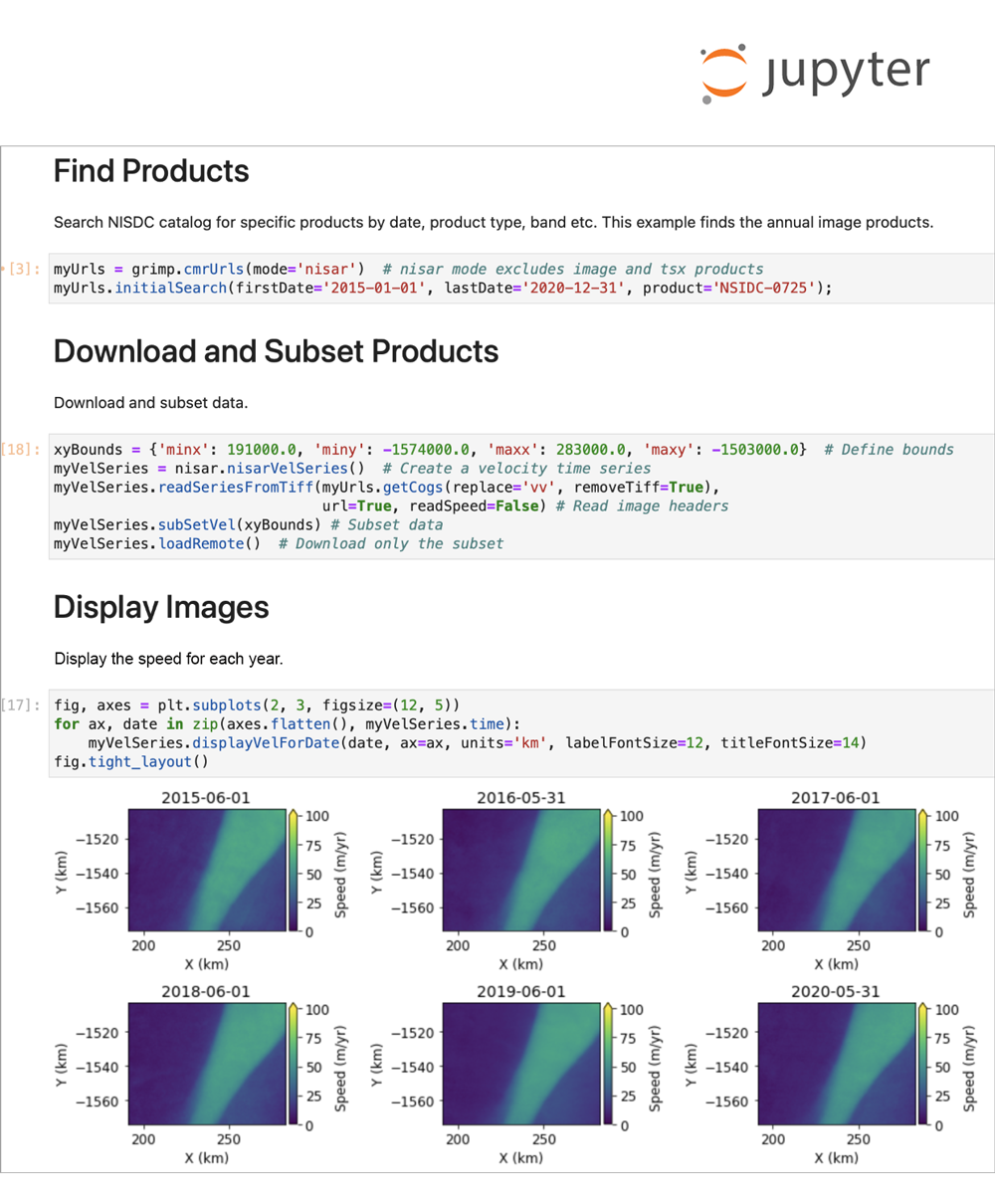Image resolution: width=995 pixels, height=1204 pixels.
Task: Click the [18] cell execution prompt
Action: click(21, 450)
